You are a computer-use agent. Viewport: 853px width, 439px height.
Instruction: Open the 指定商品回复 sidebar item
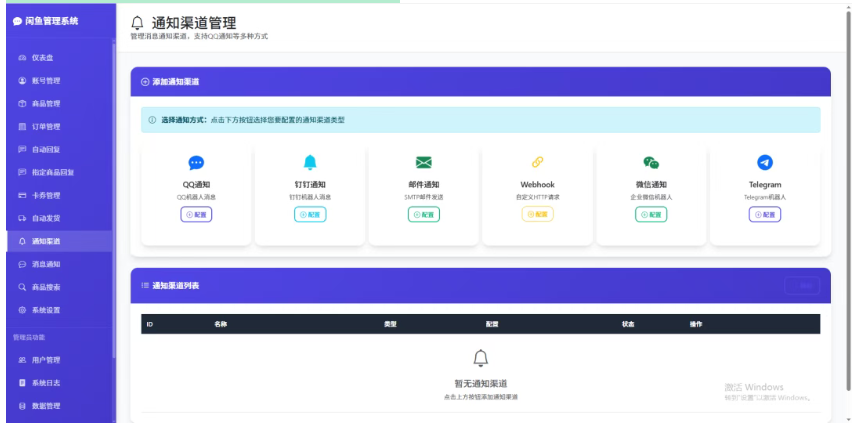point(59,172)
